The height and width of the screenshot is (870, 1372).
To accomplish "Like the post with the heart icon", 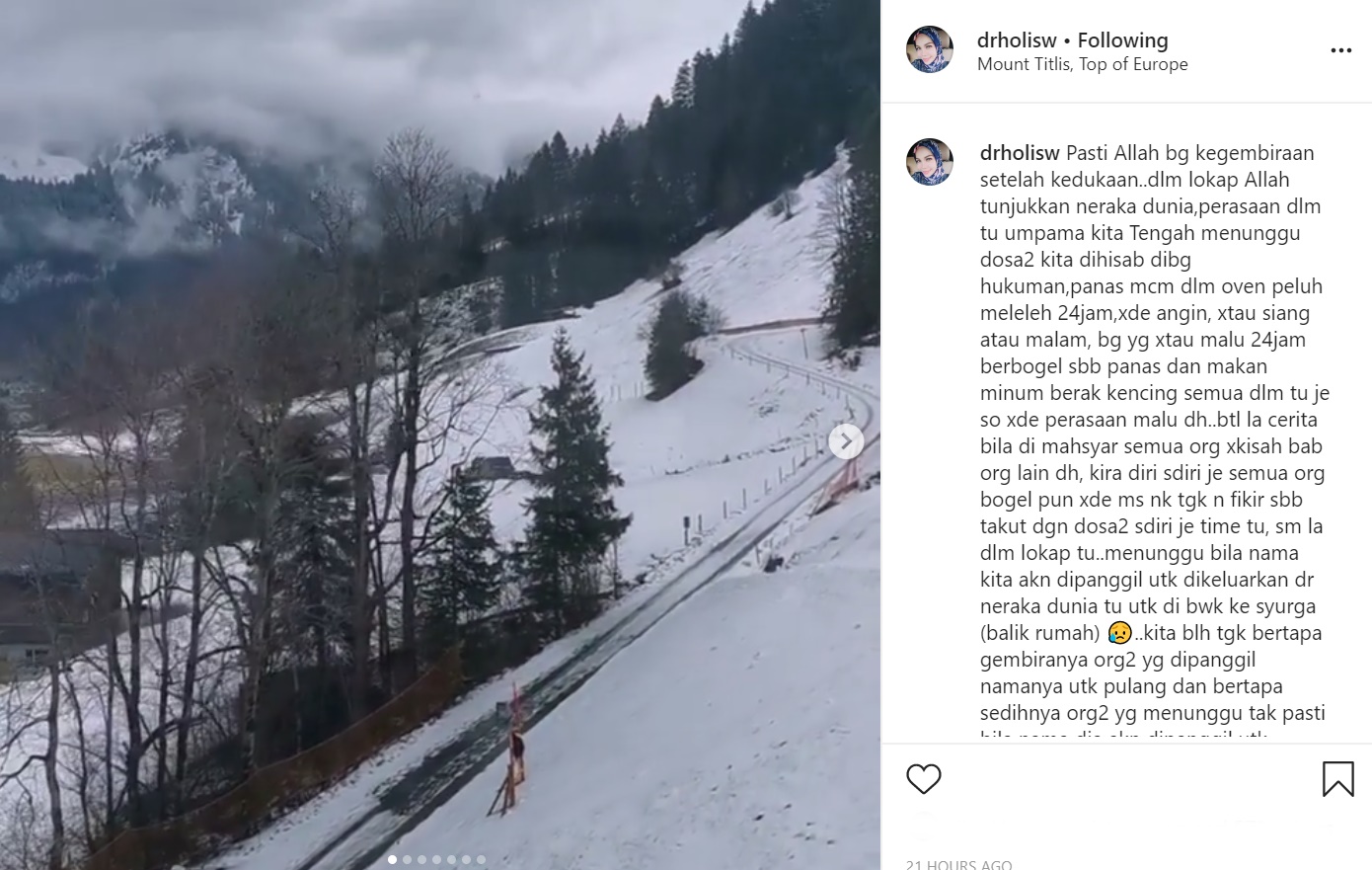I will pyautogui.click(x=924, y=779).
